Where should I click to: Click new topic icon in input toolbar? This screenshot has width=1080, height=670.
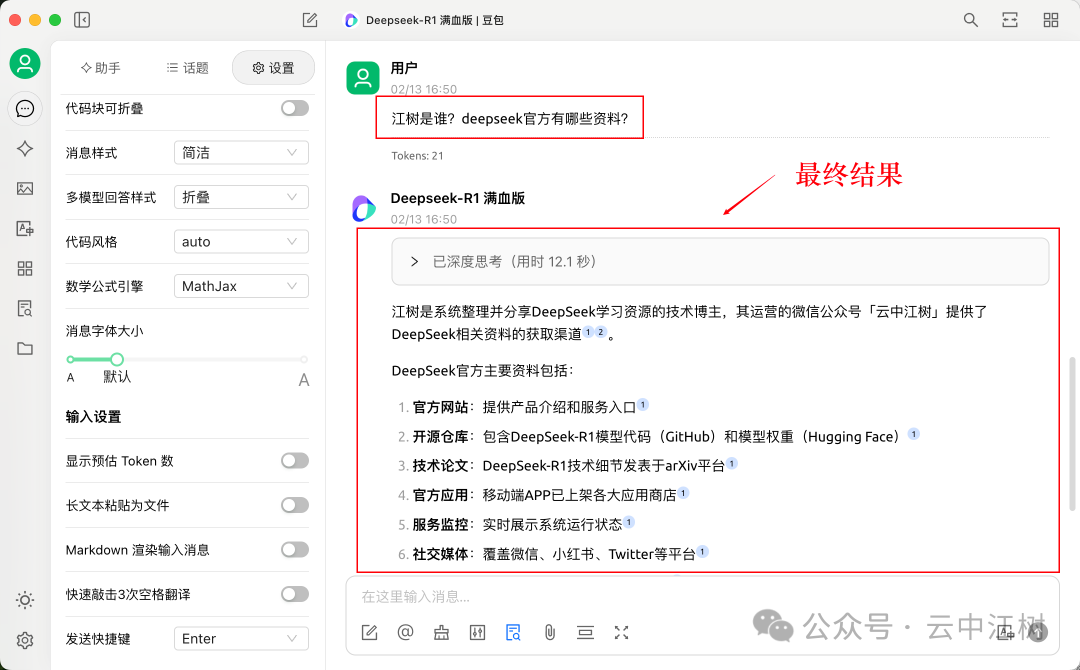pyautogui.click(x=369, y=632)
